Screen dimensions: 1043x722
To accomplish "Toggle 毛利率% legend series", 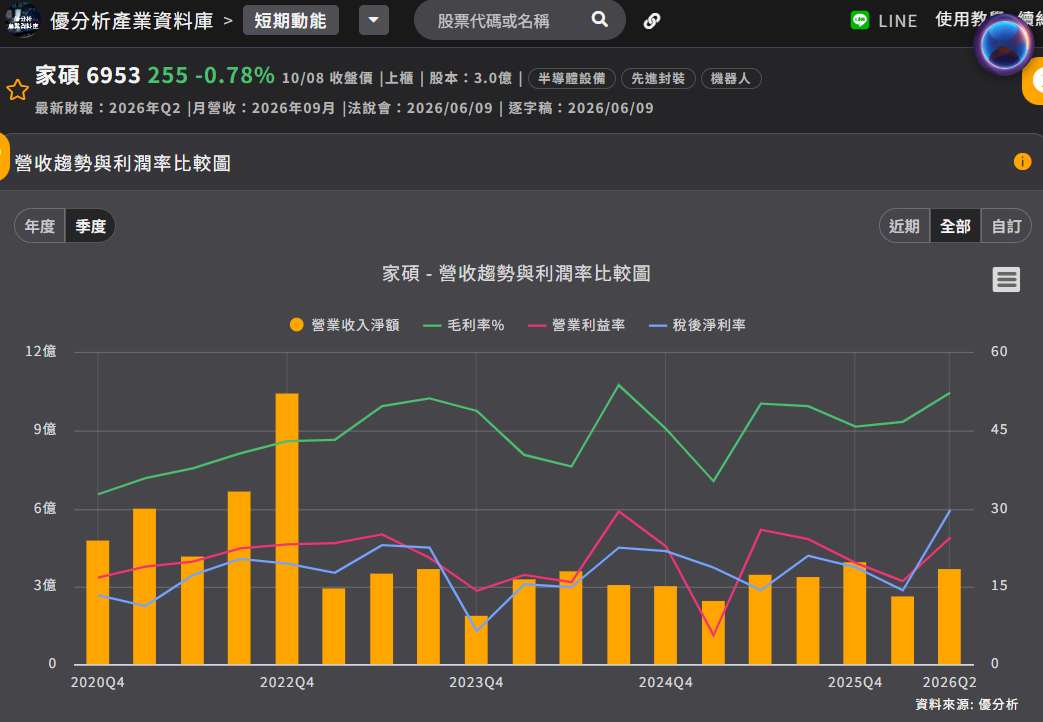I will 464,325.
